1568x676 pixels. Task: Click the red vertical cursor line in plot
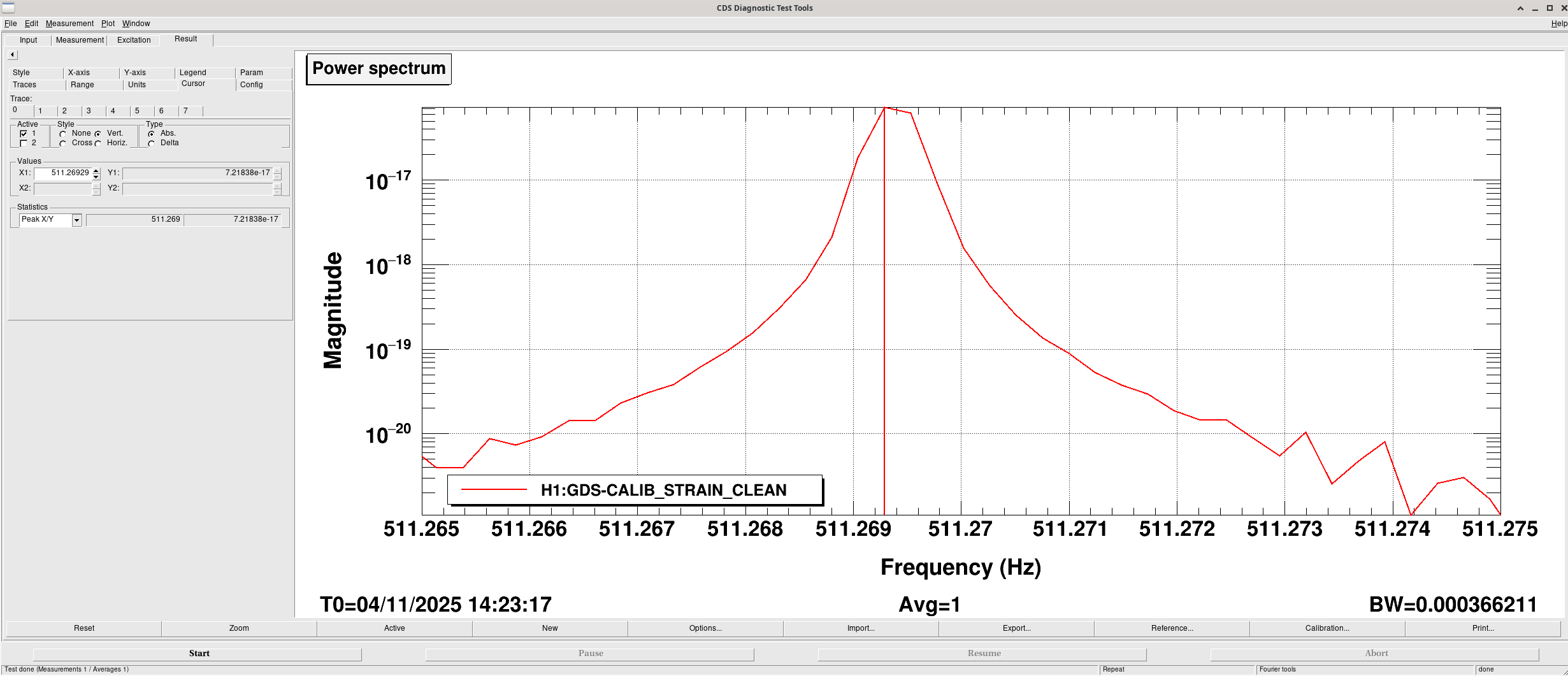[884, 319]
